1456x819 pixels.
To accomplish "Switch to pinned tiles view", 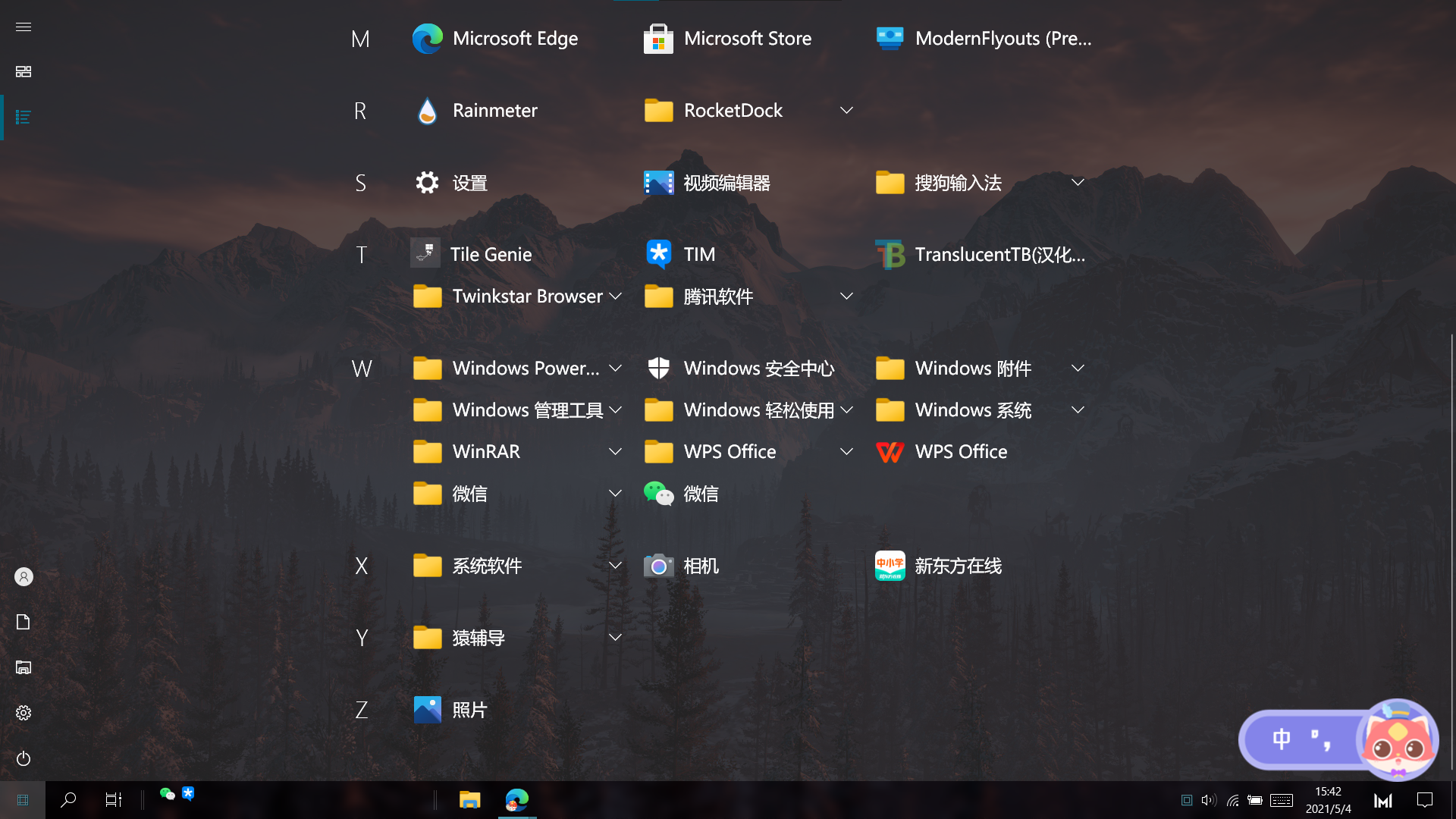I will coord(24,71).
